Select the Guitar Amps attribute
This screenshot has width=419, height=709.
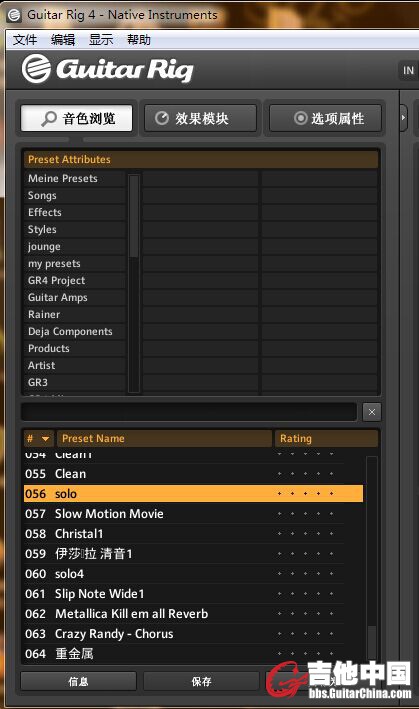58,298
